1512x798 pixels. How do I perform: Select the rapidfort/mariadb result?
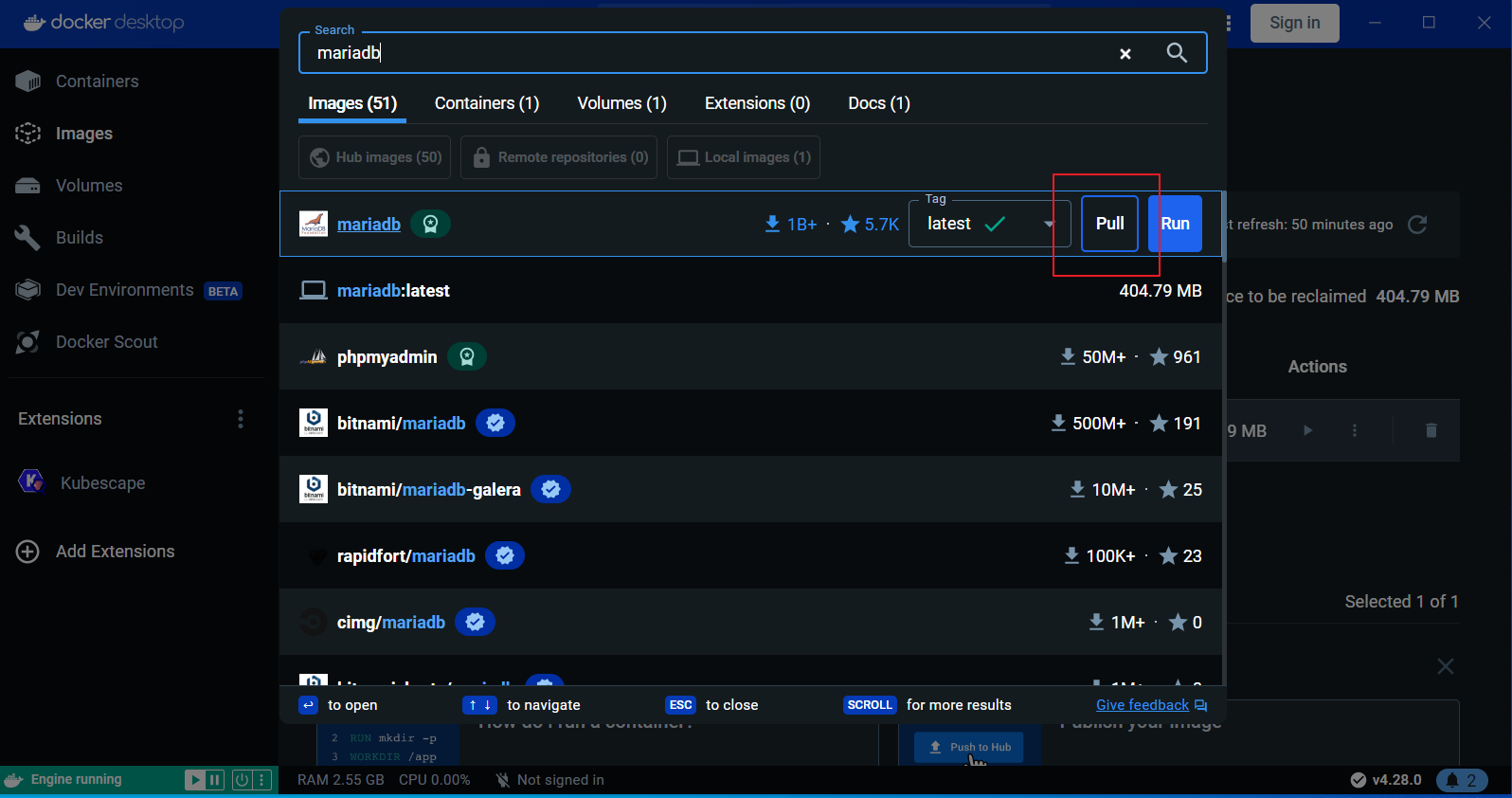(750, 556)
